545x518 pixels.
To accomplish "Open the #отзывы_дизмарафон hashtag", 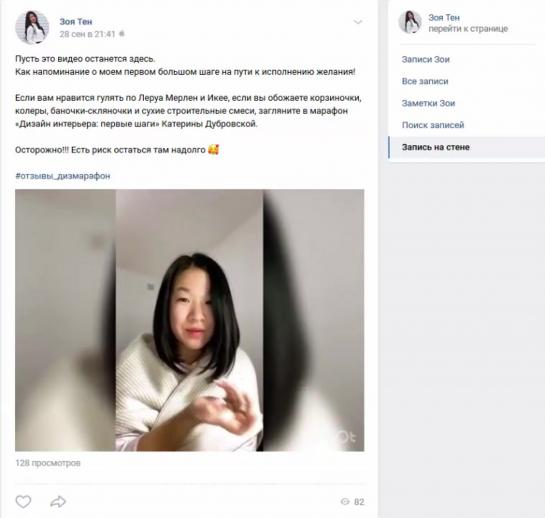I will coord(63,176).
